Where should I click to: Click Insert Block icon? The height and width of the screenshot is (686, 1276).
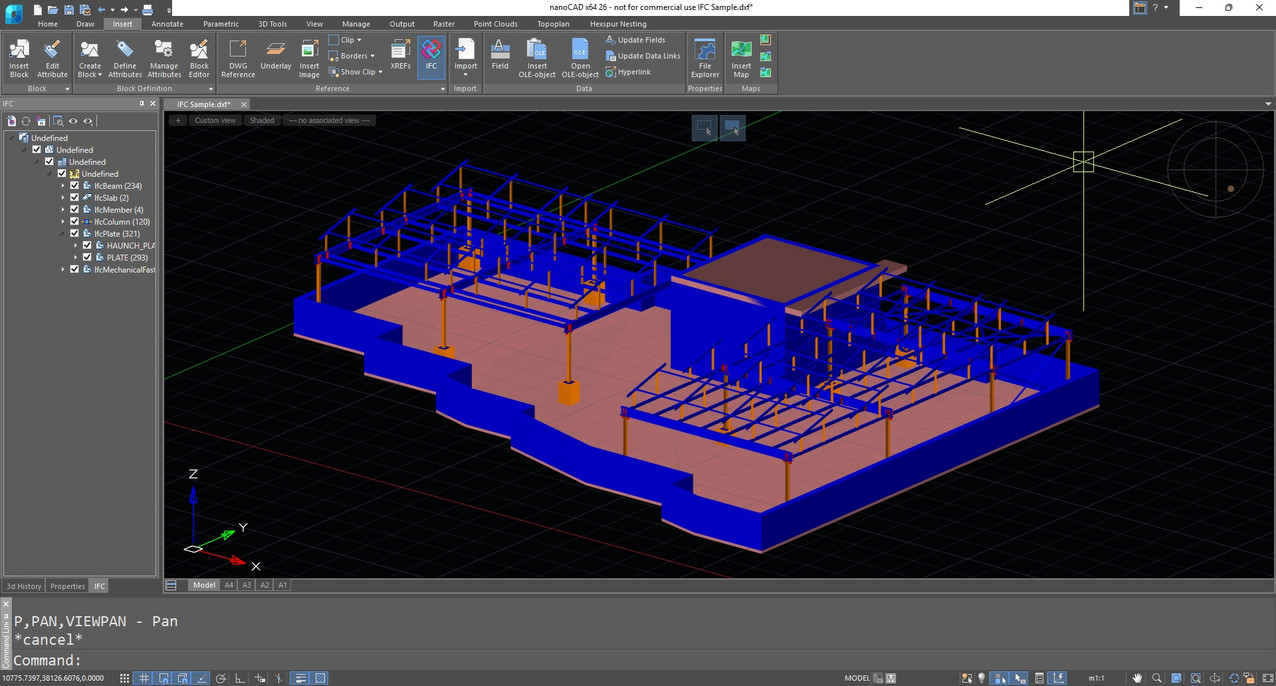coord(19,58)
